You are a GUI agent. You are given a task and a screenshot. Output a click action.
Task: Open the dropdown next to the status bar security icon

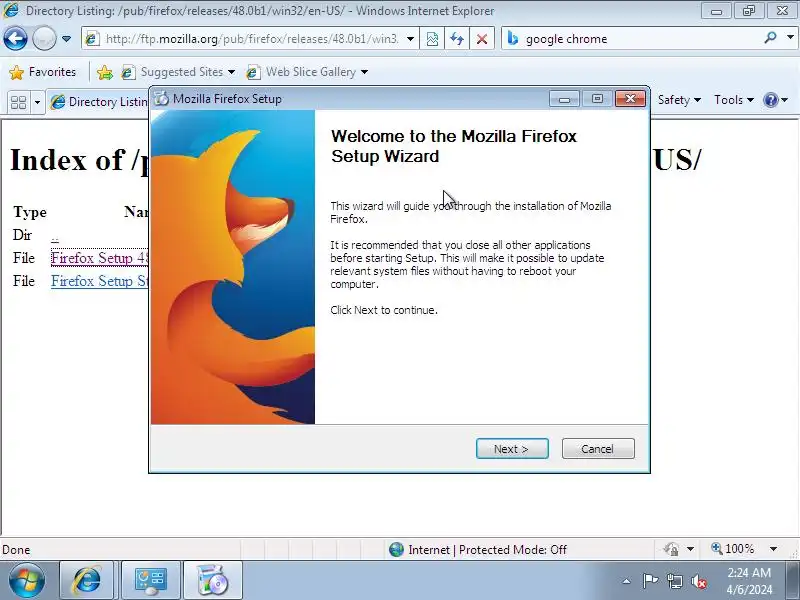(690, 549)
